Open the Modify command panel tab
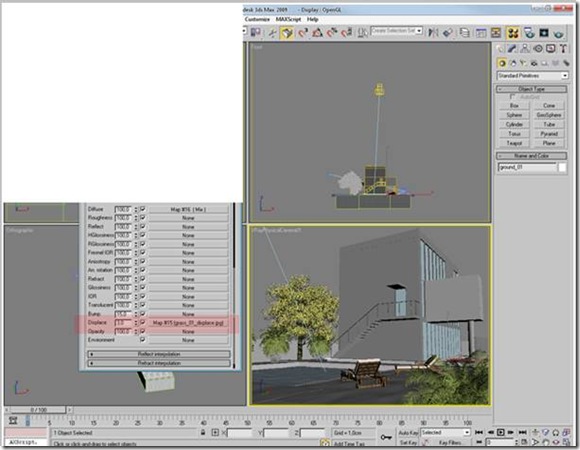580x450 pixels. point(512,48)
